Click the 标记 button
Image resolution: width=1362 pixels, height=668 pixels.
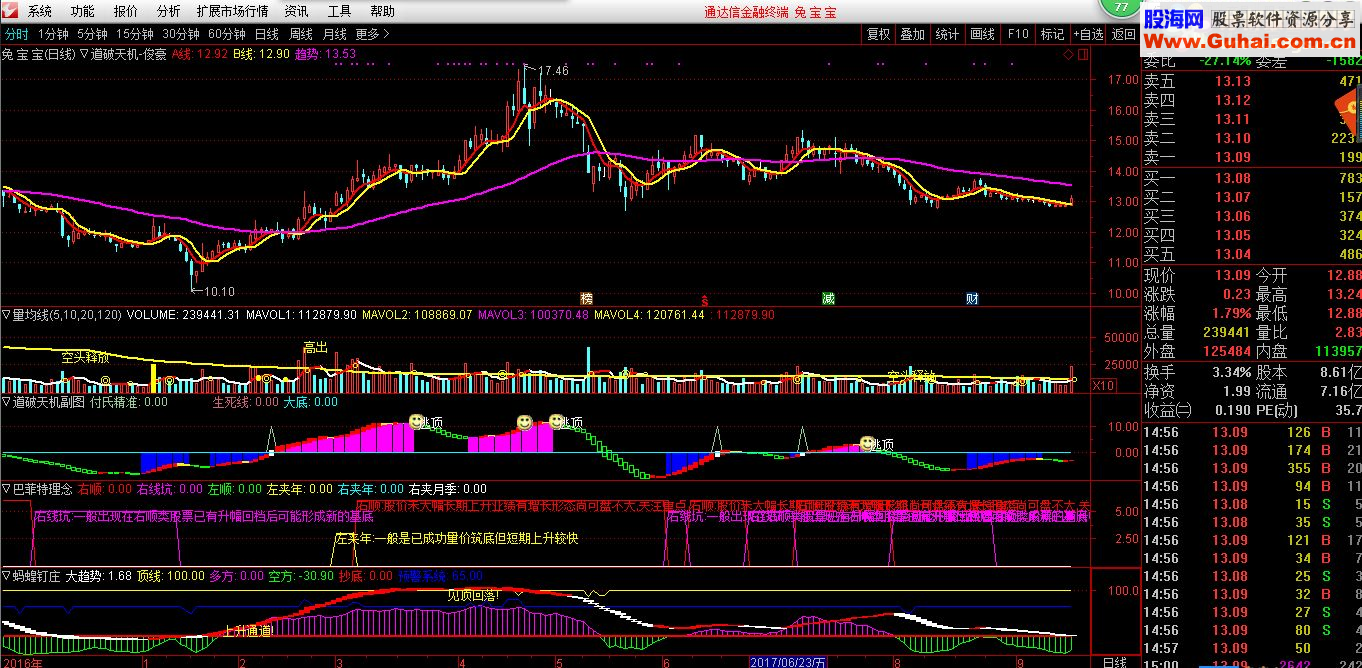point(1053,33)
